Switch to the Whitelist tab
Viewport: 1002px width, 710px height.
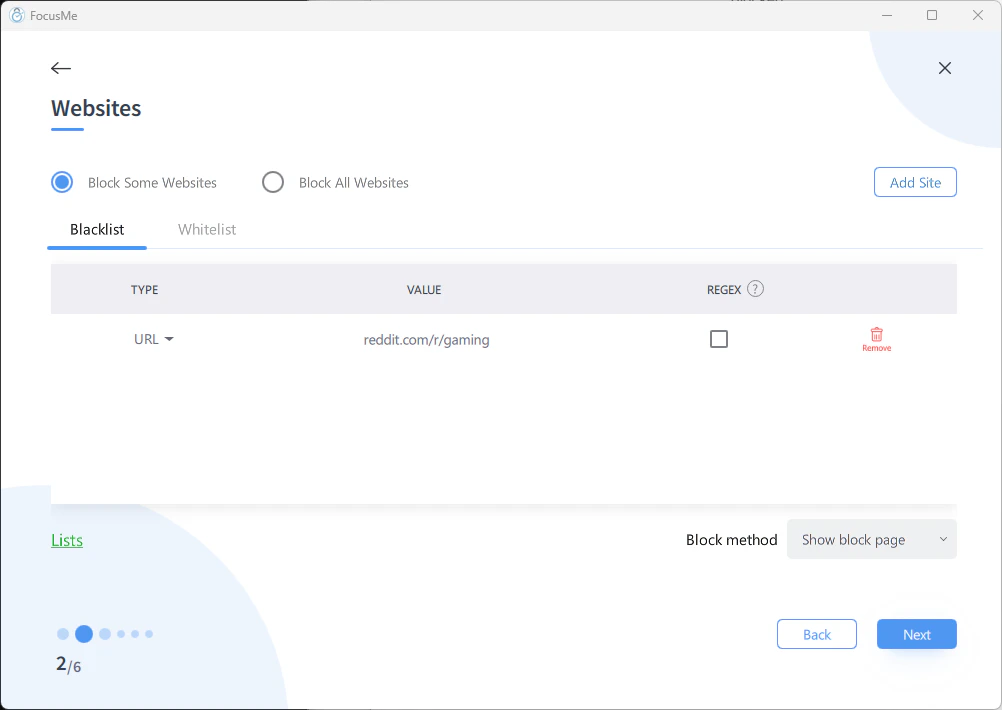[x=207, y=229]
